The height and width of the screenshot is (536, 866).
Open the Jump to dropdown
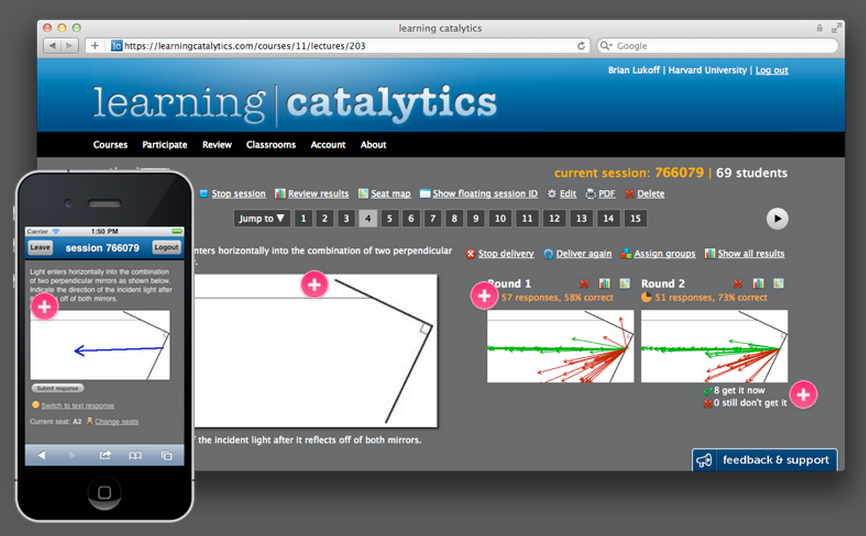(261, 218)
